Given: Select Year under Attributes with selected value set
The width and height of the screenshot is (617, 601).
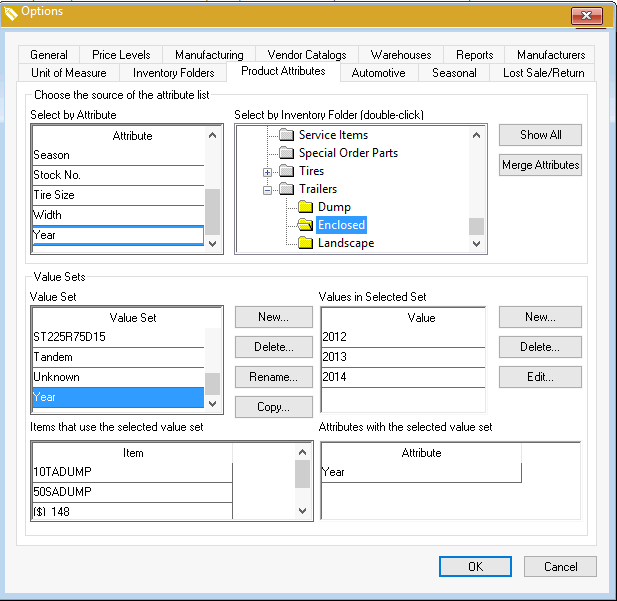Looking at the screenshot, I should tap(421, 472).
